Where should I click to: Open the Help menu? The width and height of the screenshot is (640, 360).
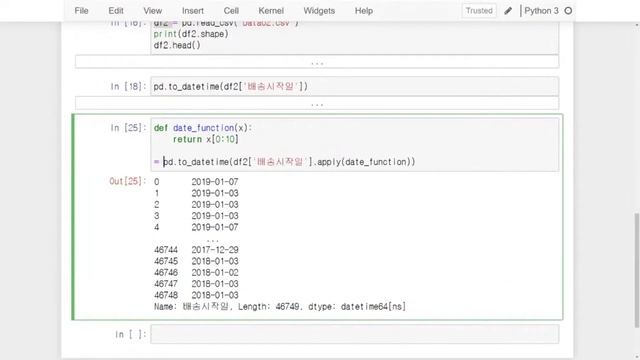pos(364,11)
